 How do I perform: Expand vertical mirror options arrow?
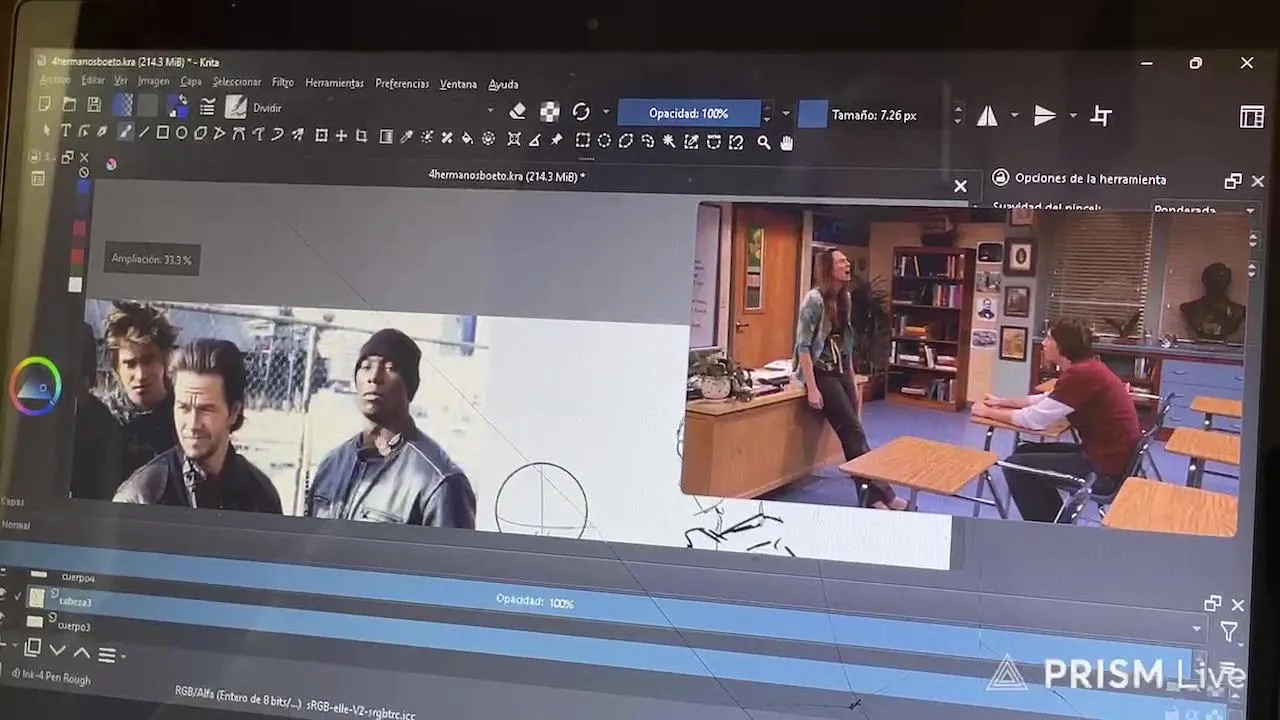click(x=1073, y=116)
